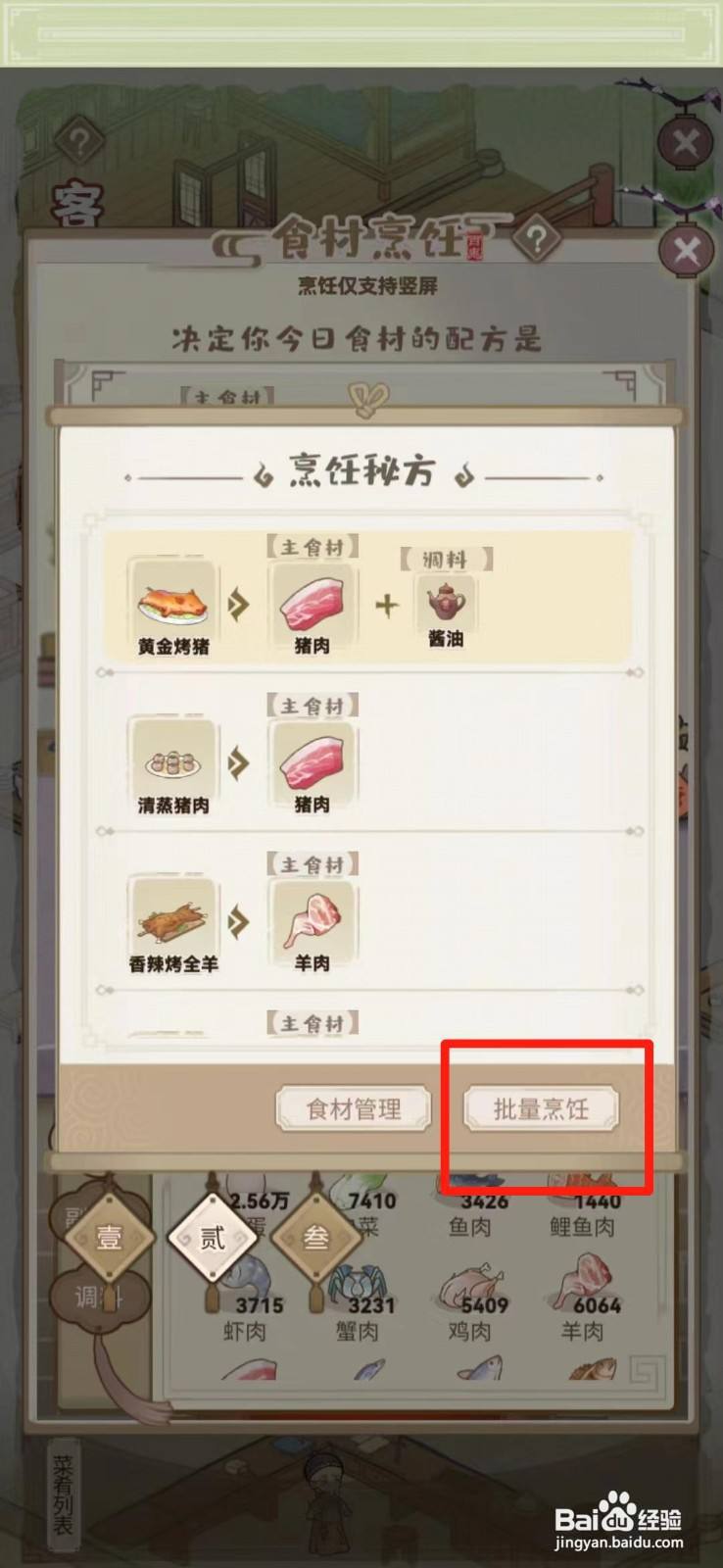
Task: Open 食材管理 ingredient management
Action: pyautogui.click(x=354, y=1109)
